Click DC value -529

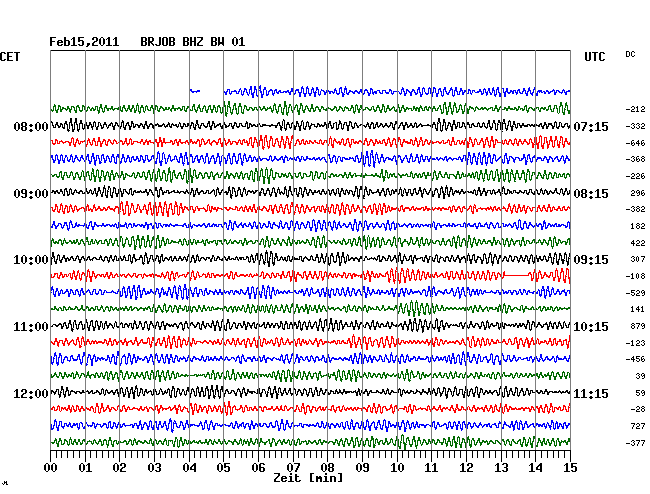point(635,293)
